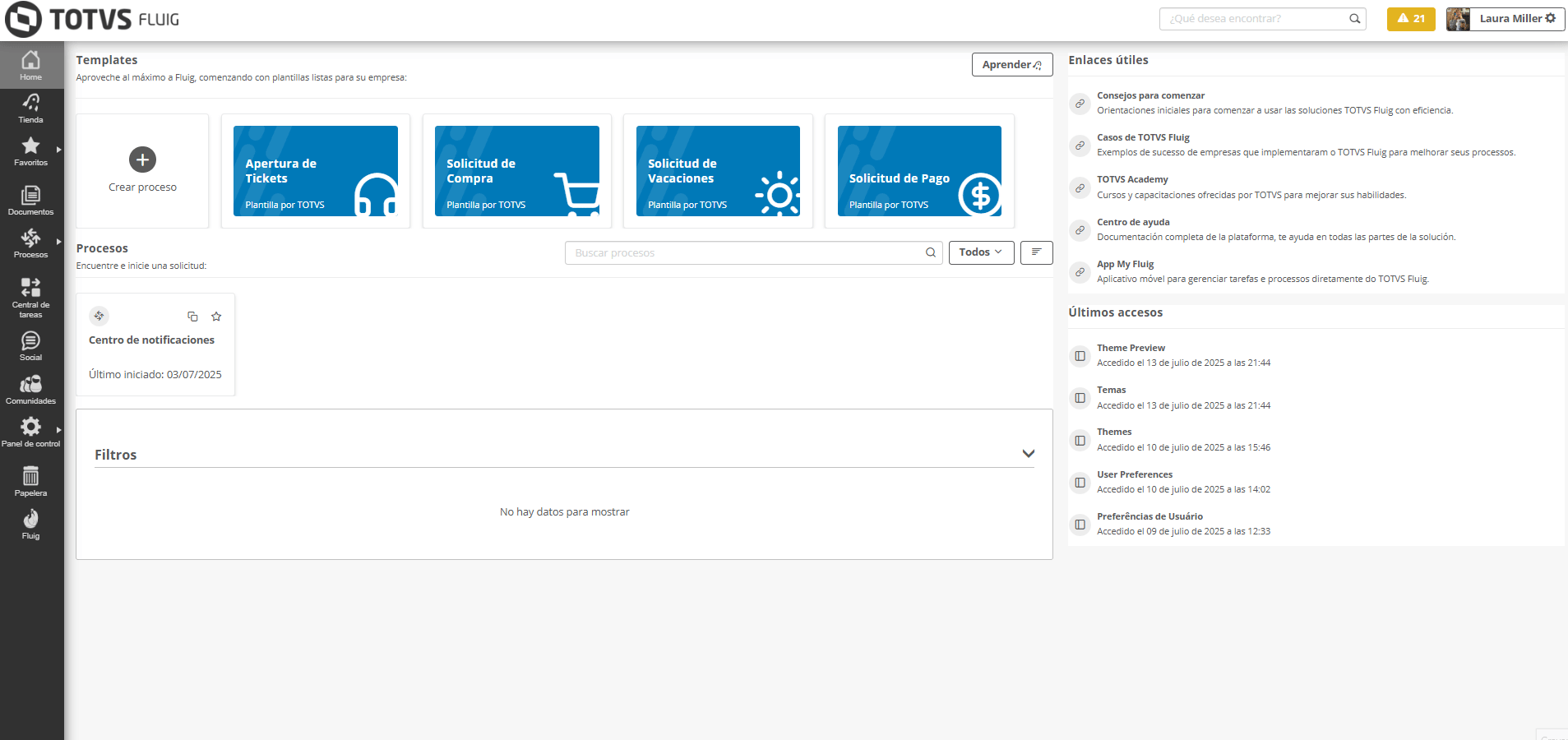
Task: Open Theme Preview recent access
Action: pos(1131,348)
